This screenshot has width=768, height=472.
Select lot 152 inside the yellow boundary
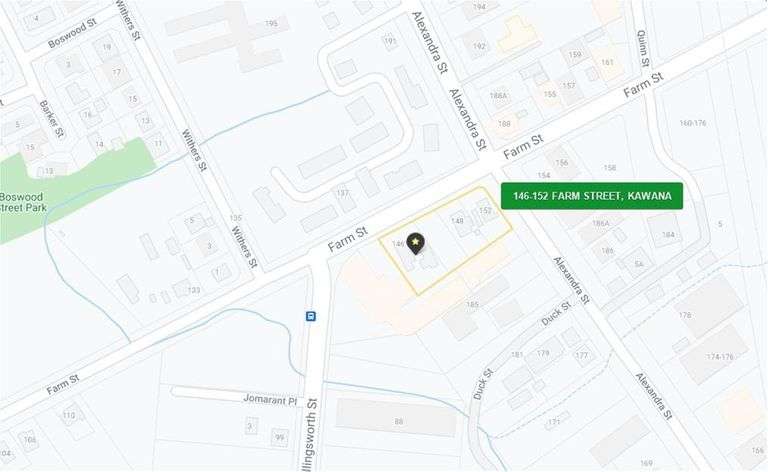(485, 211)
